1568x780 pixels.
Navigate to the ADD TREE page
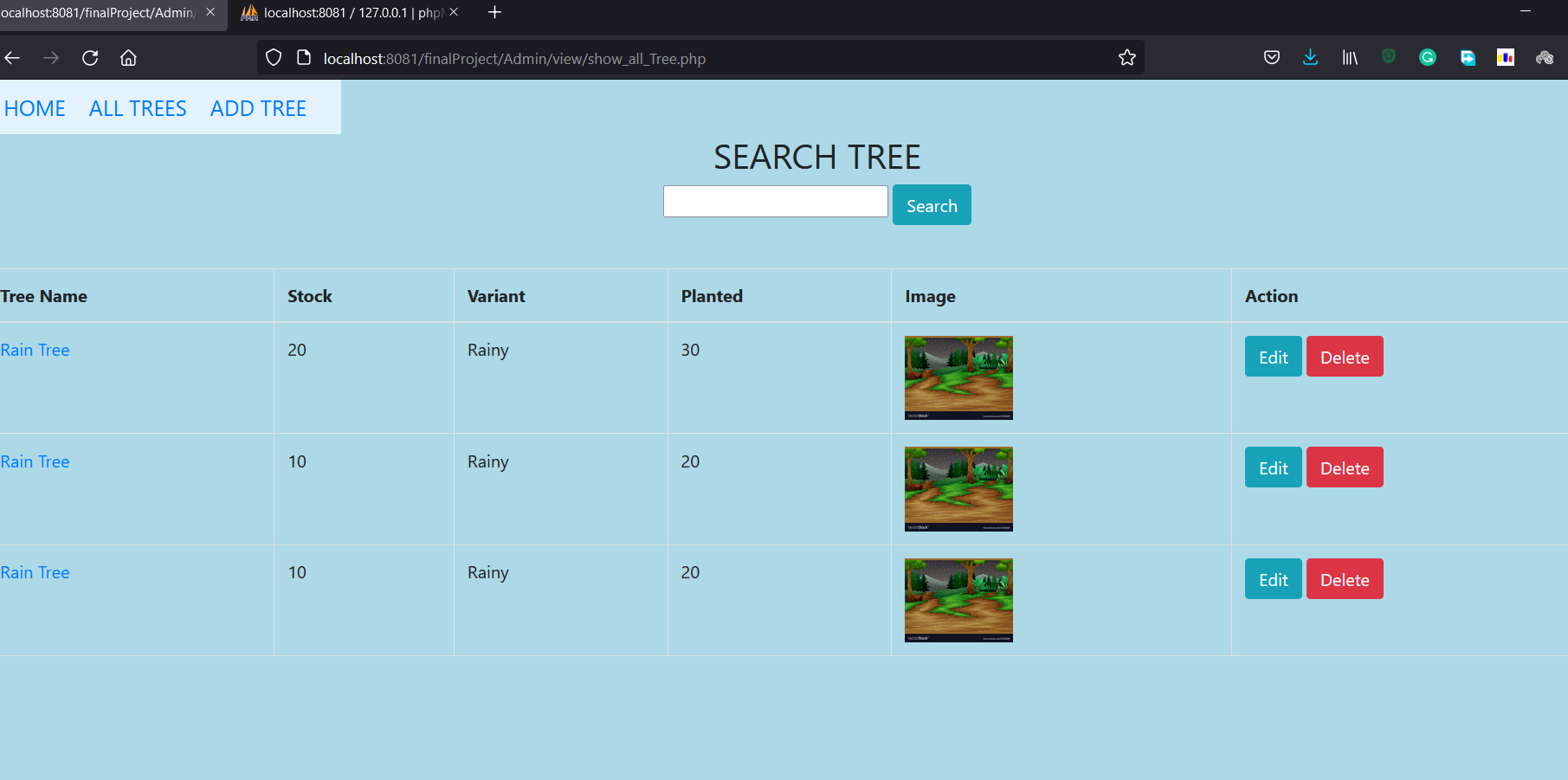(x=257, y=107)
